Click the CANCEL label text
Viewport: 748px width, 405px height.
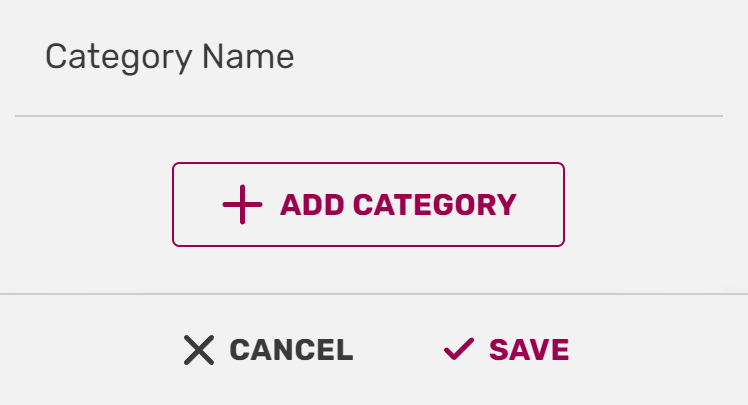tap(291, 350)
